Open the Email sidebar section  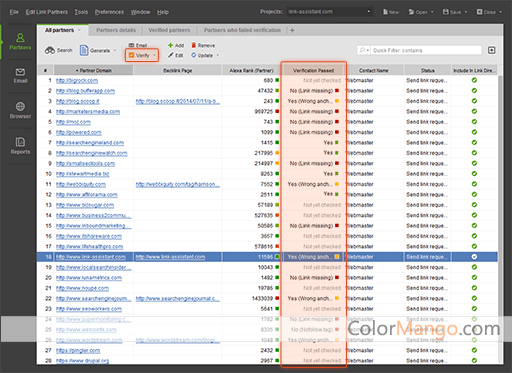coord(20,76)
